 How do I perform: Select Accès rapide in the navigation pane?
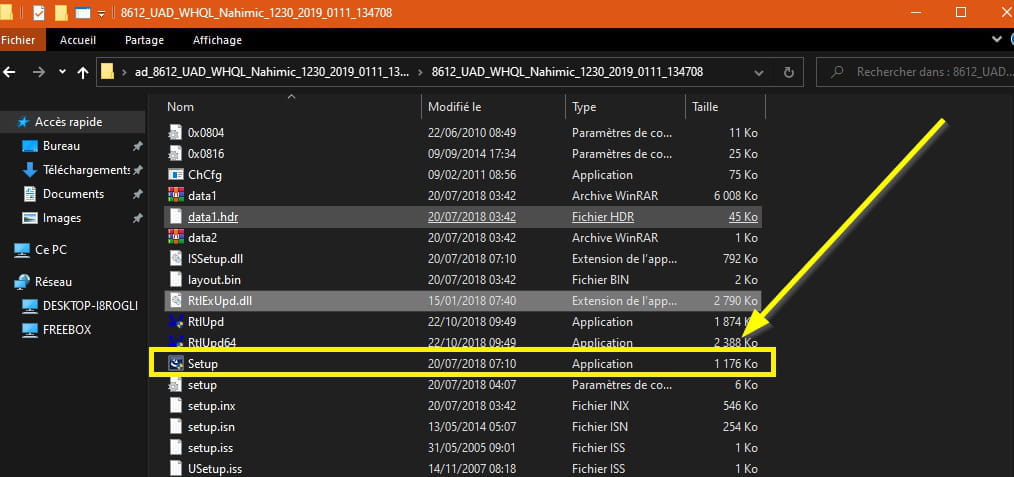68,122
